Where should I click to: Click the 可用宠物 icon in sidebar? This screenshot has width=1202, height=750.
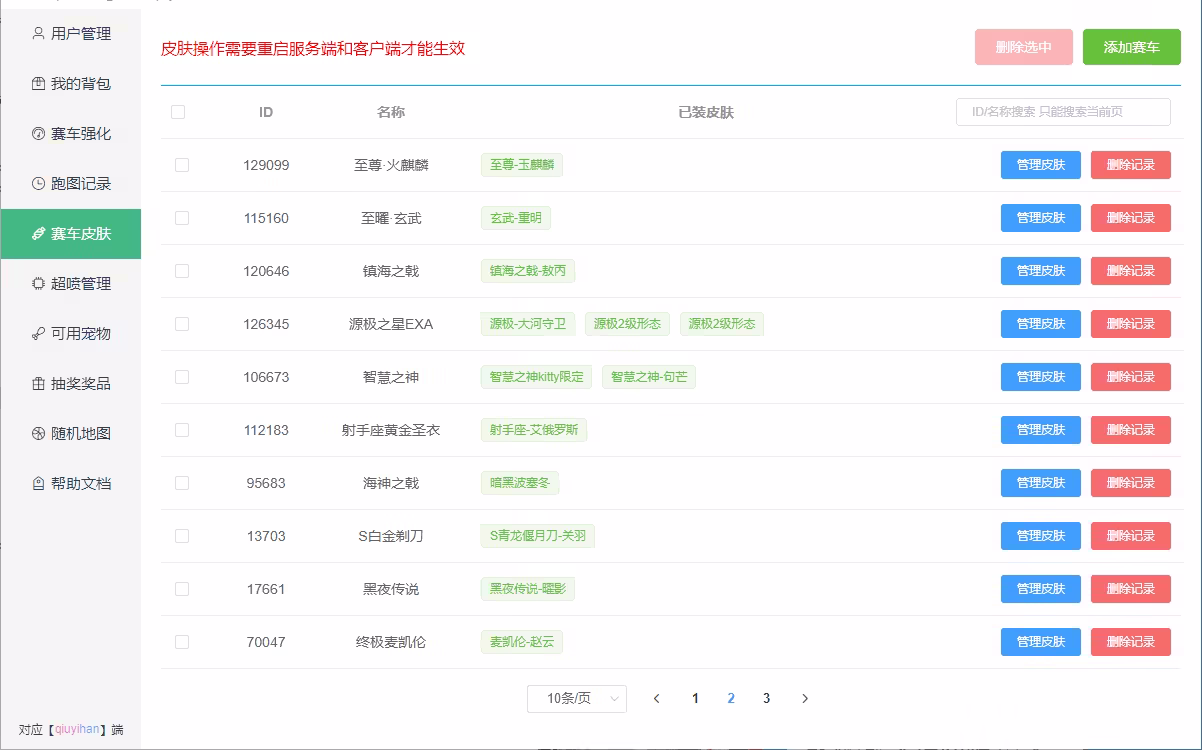(38, 334)
